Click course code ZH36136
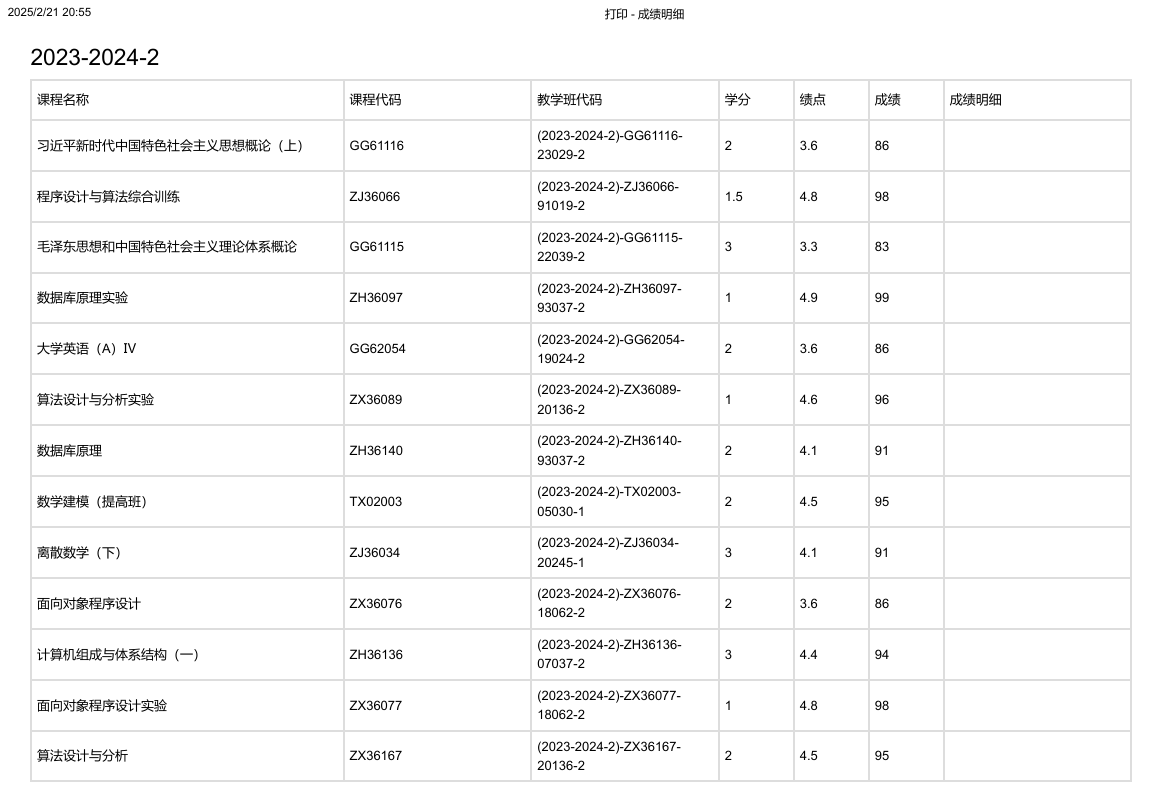The image size is (1155, 795). (376, 654)
